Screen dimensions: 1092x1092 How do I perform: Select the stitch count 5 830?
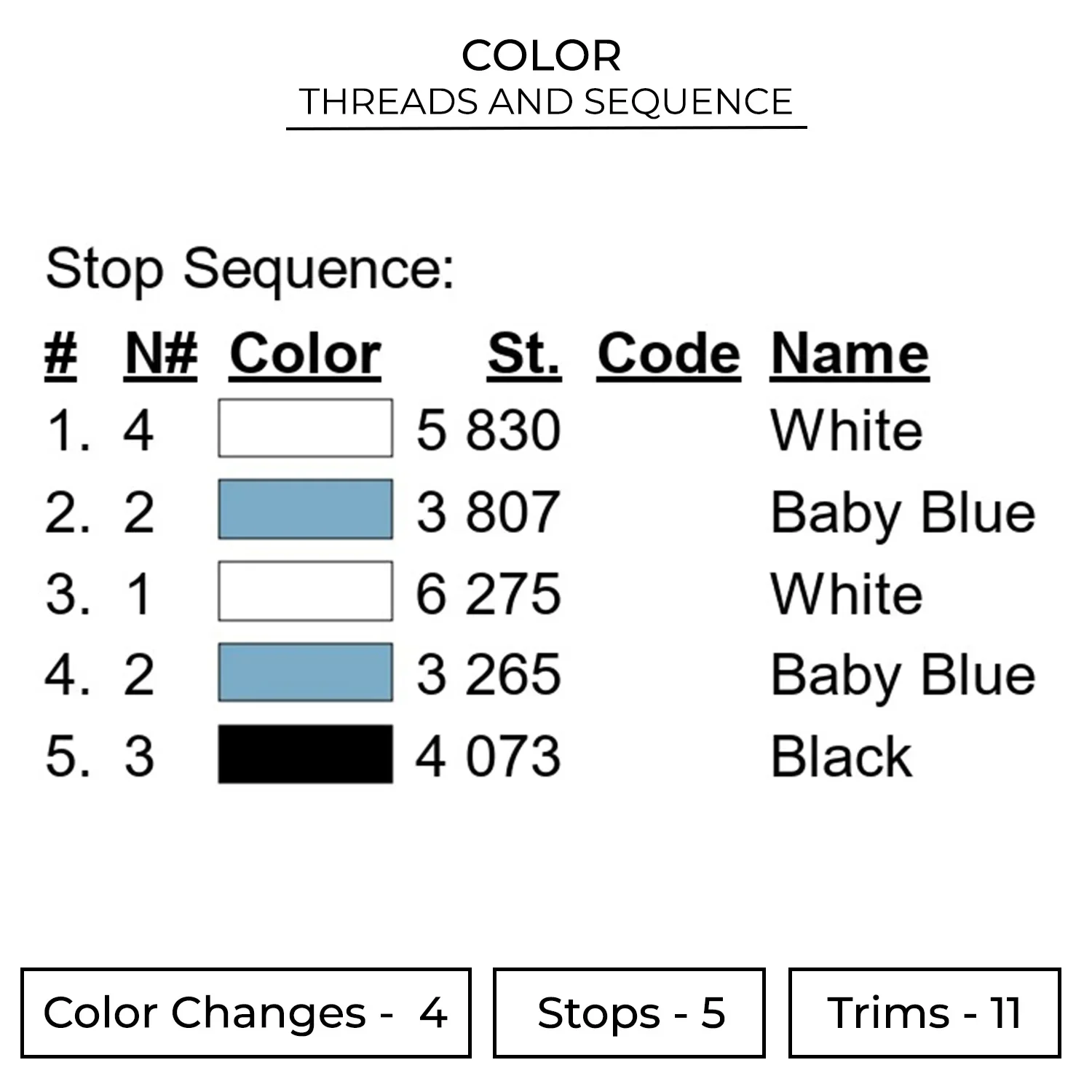coord(488,430)
